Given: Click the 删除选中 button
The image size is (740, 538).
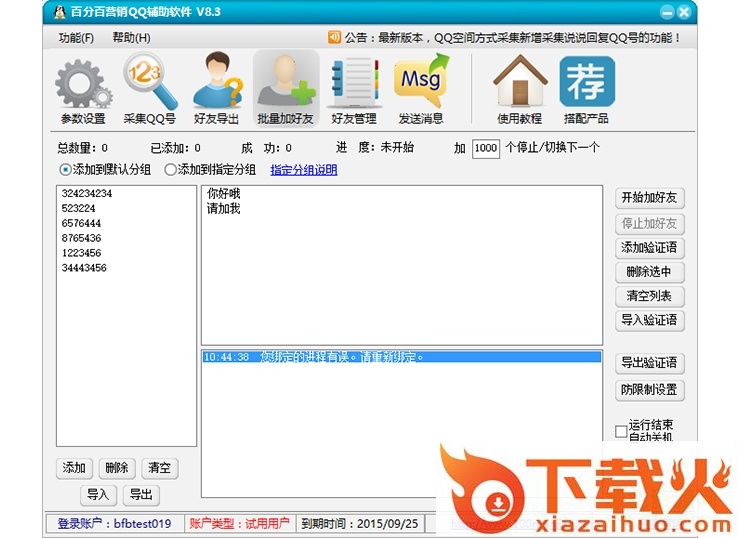Looking at the screenshot, I should [x=649, y=272].
